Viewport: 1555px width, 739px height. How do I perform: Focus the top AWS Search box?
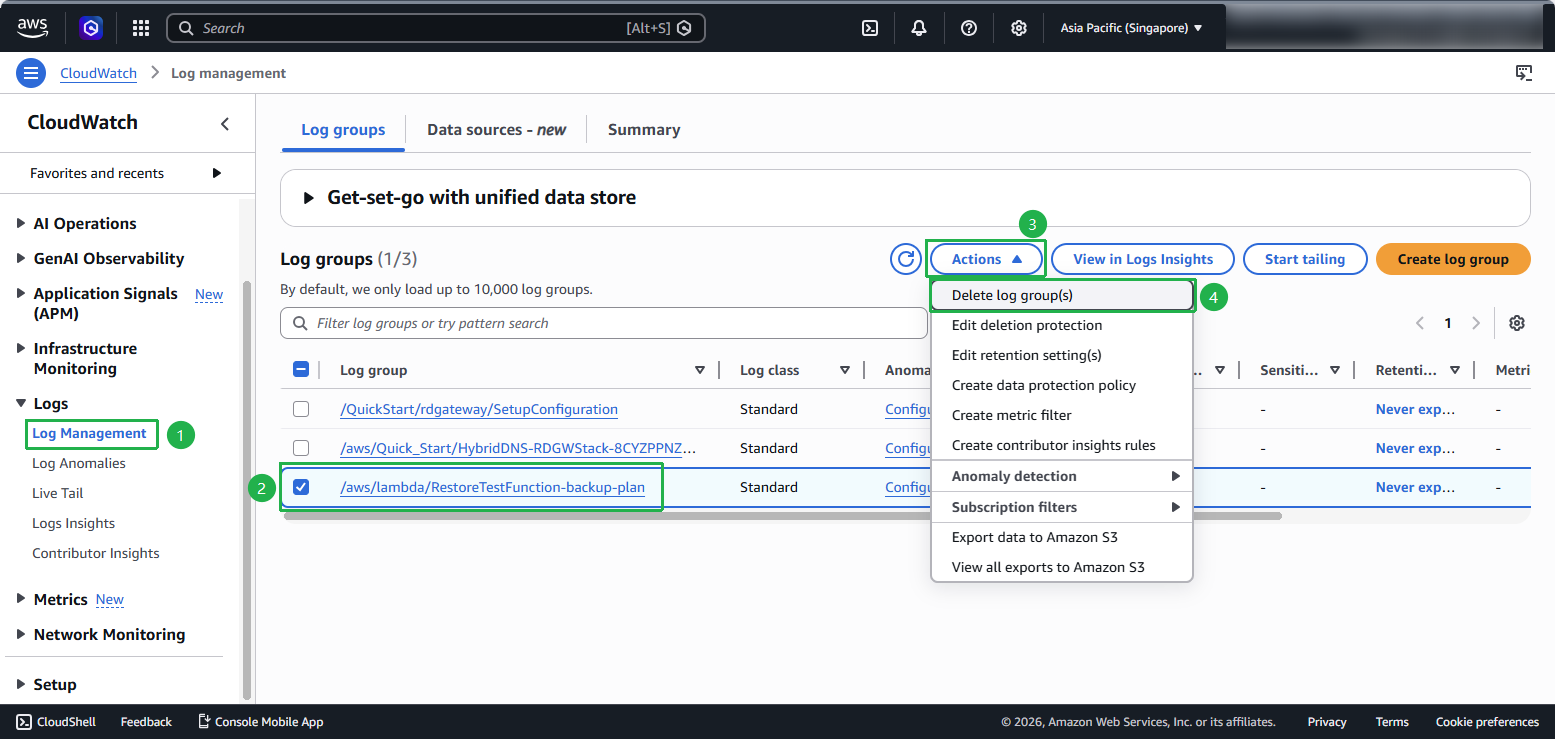[x=436, y=28]
